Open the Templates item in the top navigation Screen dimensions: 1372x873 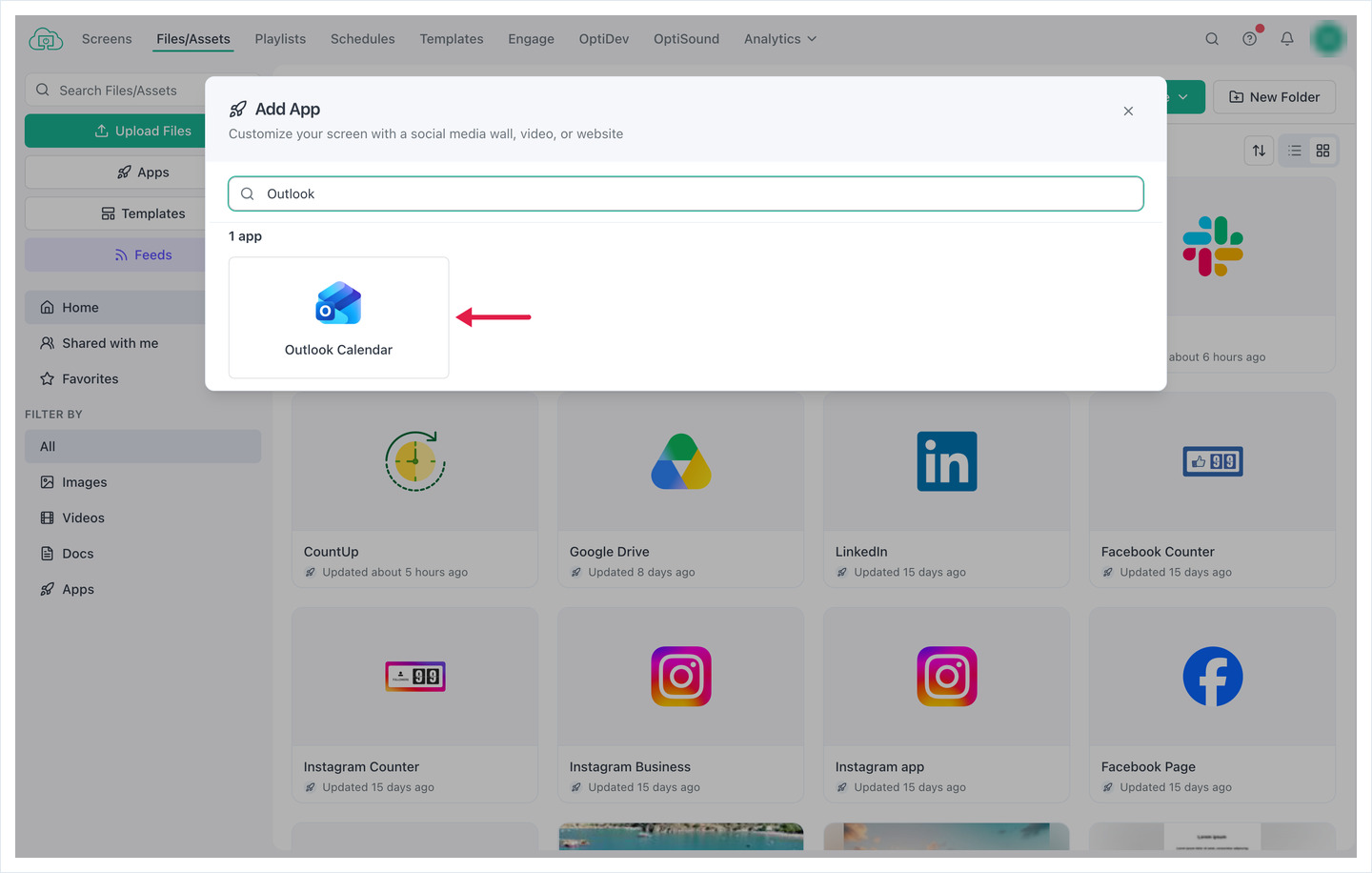point(452,39)
